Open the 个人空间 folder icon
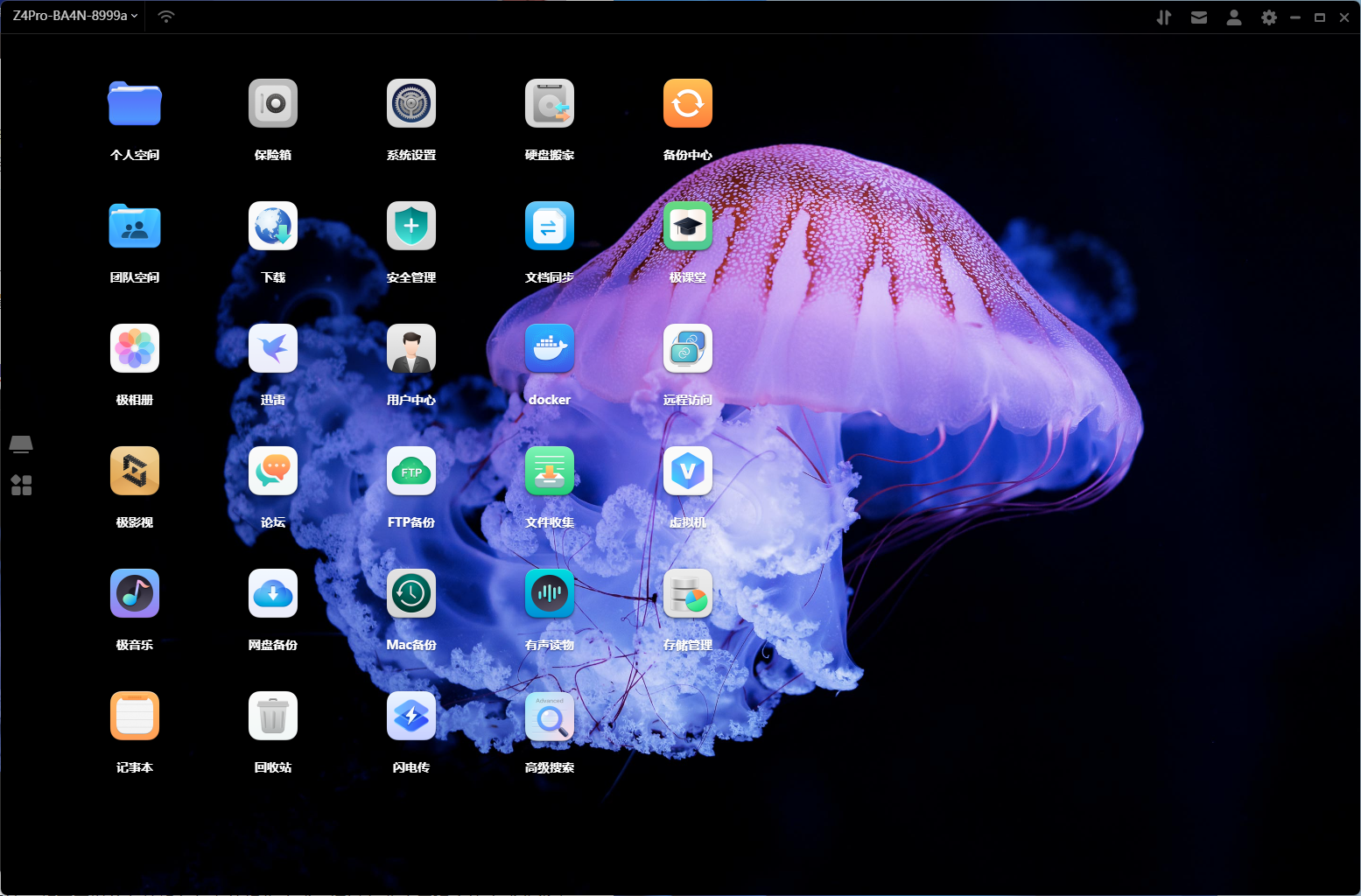 pos(135,104)
